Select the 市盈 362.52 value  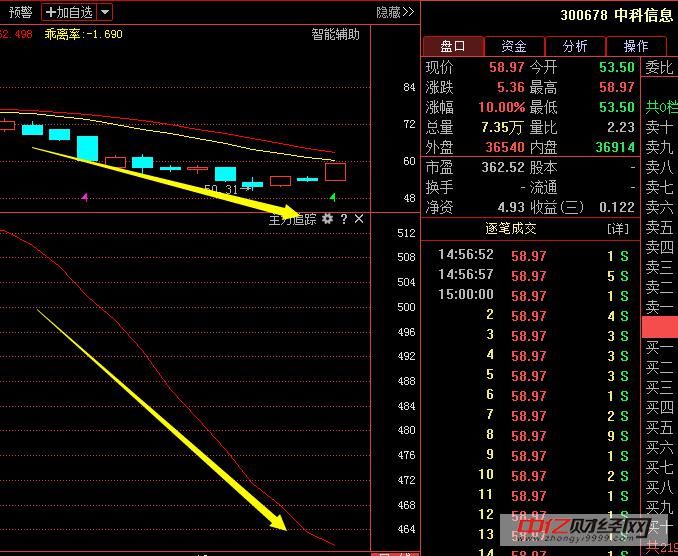pyautogui.click(x=502, y=167)
